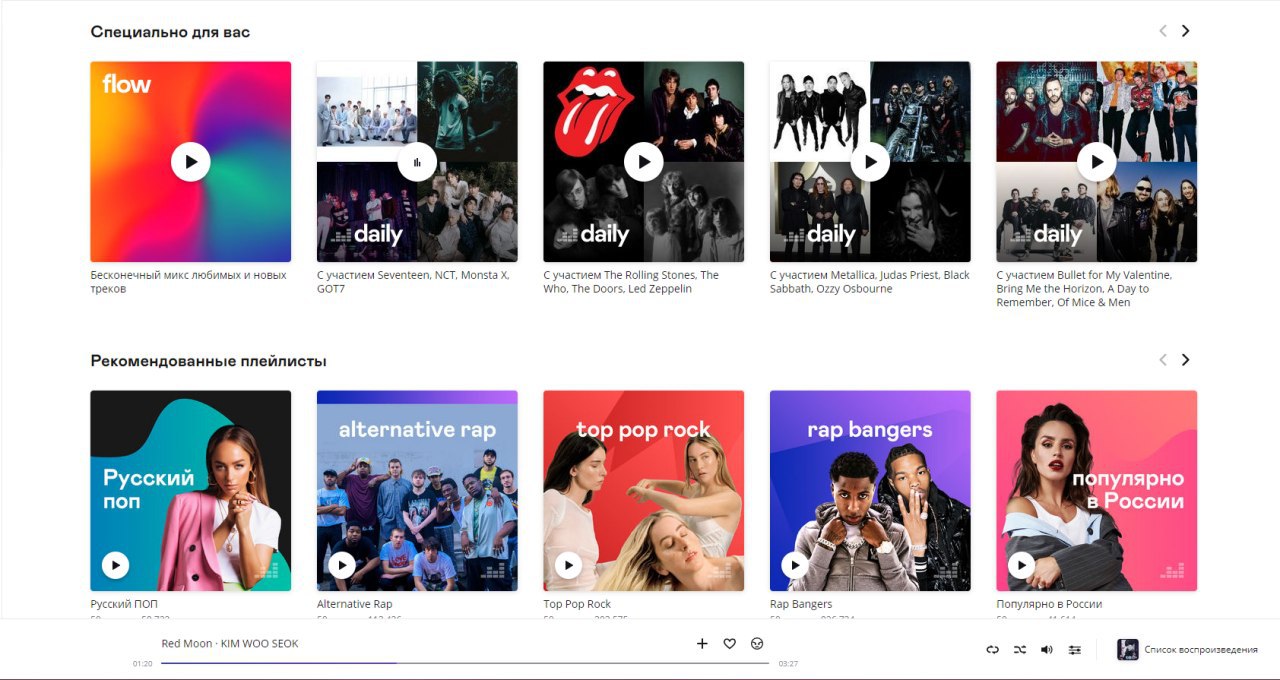Like the current track with the heart
This screenshot has height=680, width=1280.
coord(730,644)
